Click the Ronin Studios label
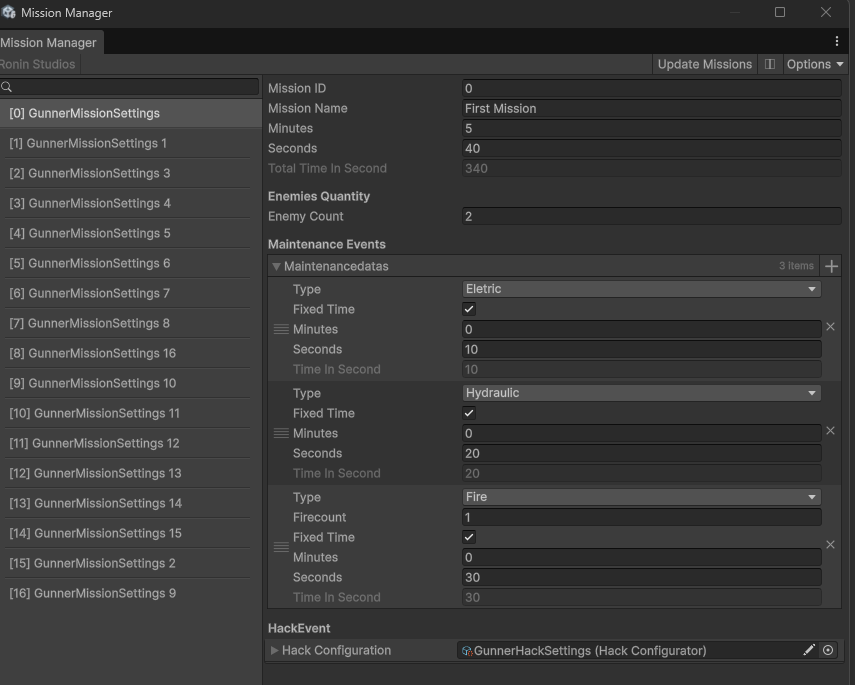 [38, 64]
